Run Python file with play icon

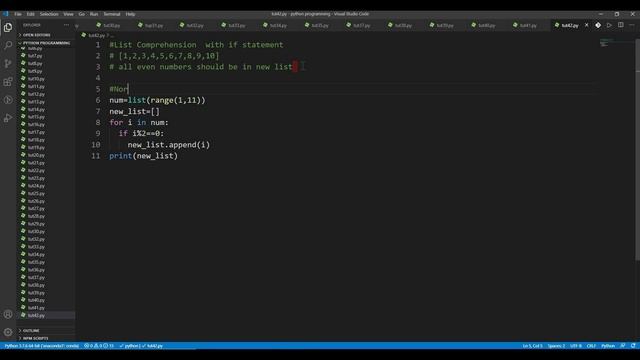point(609,25)
